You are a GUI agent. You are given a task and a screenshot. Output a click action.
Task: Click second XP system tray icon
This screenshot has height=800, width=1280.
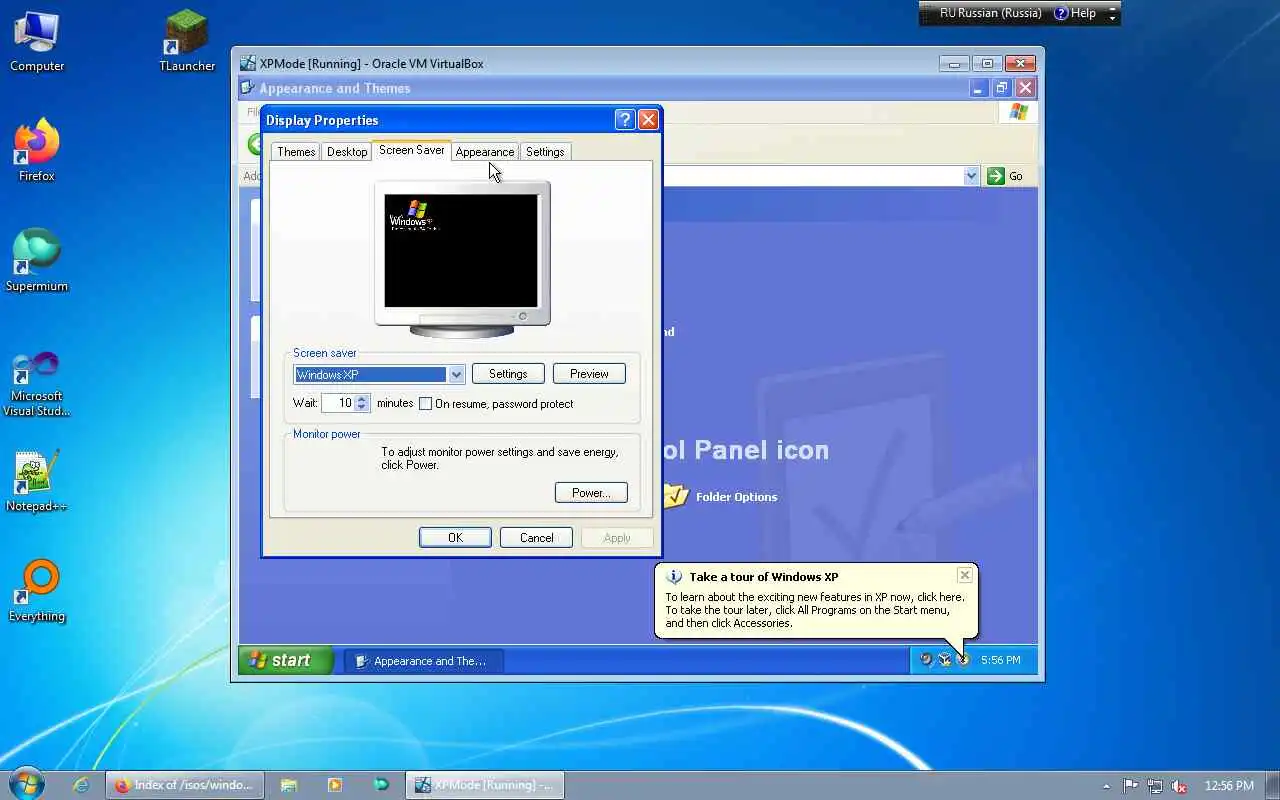(x=944, y=660)
